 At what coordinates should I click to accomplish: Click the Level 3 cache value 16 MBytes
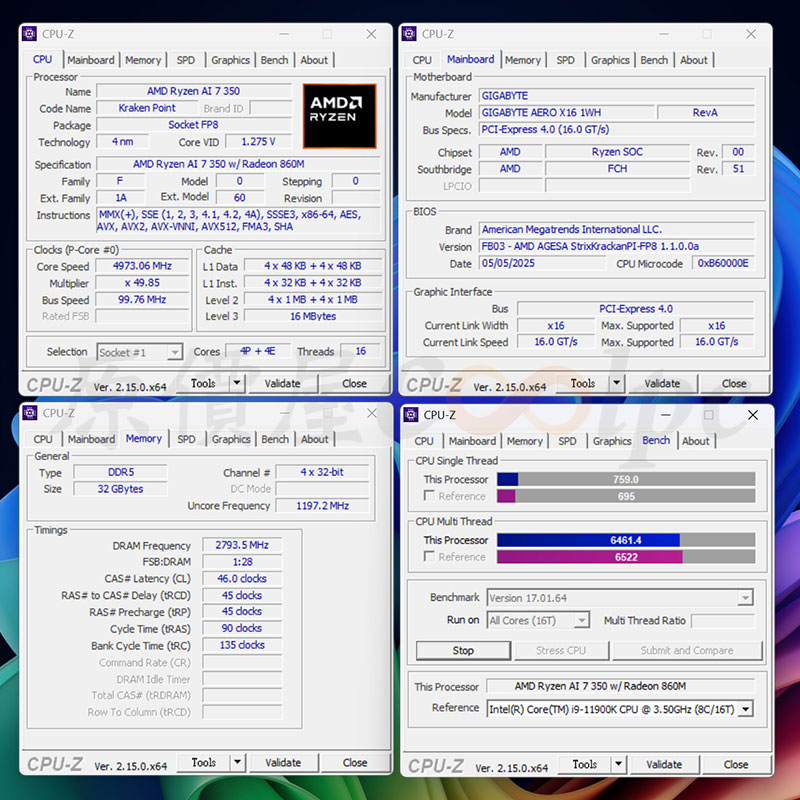[x=313, y=316]
